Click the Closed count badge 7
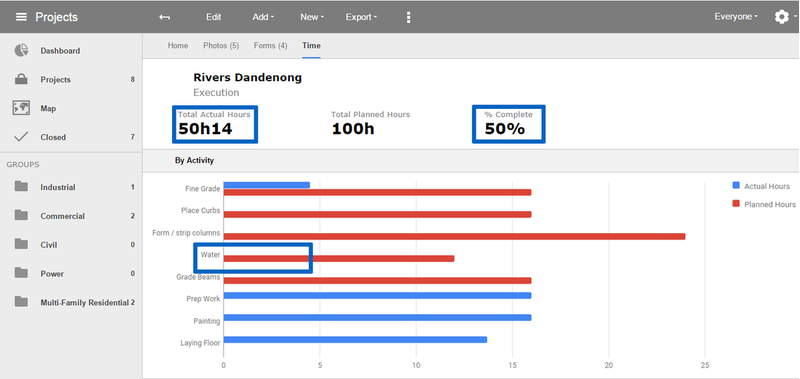This screenshot has height=379, width=800. [133, 137]
